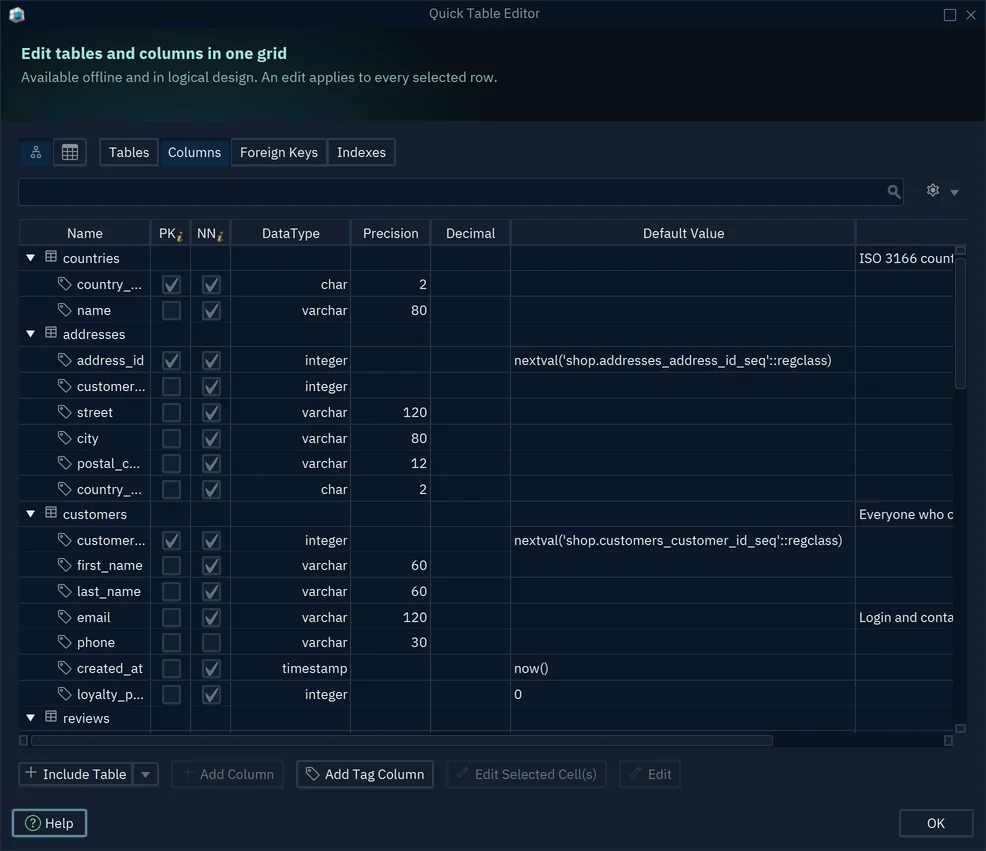Click tag icon of first_name column
Image resolution: width=986 pixels, height=851 pixels.
coord(64,564)
